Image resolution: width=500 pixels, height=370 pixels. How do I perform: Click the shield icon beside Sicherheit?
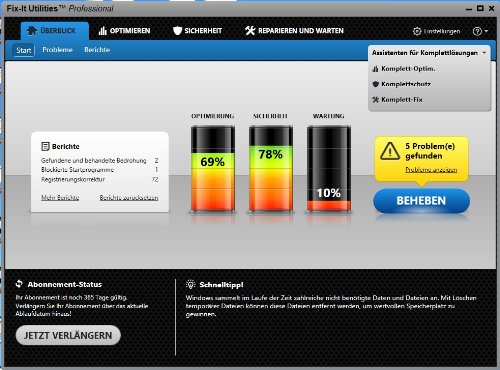[x=177, y=31]
